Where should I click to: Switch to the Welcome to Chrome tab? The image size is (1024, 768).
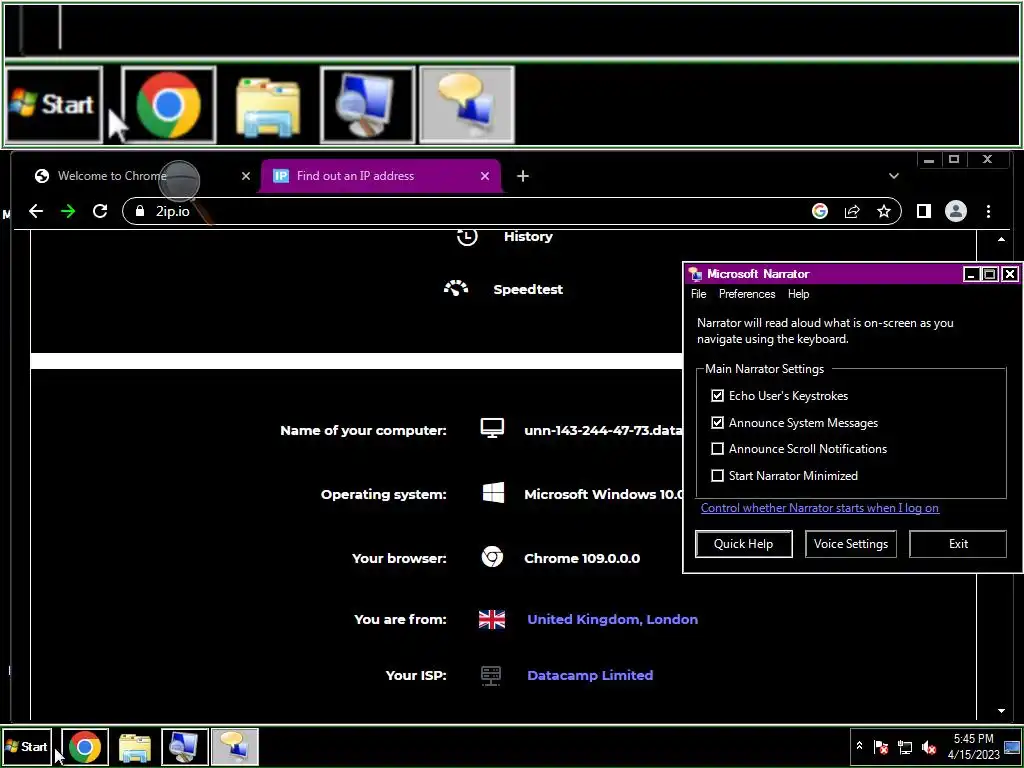(x=136, y=176)
